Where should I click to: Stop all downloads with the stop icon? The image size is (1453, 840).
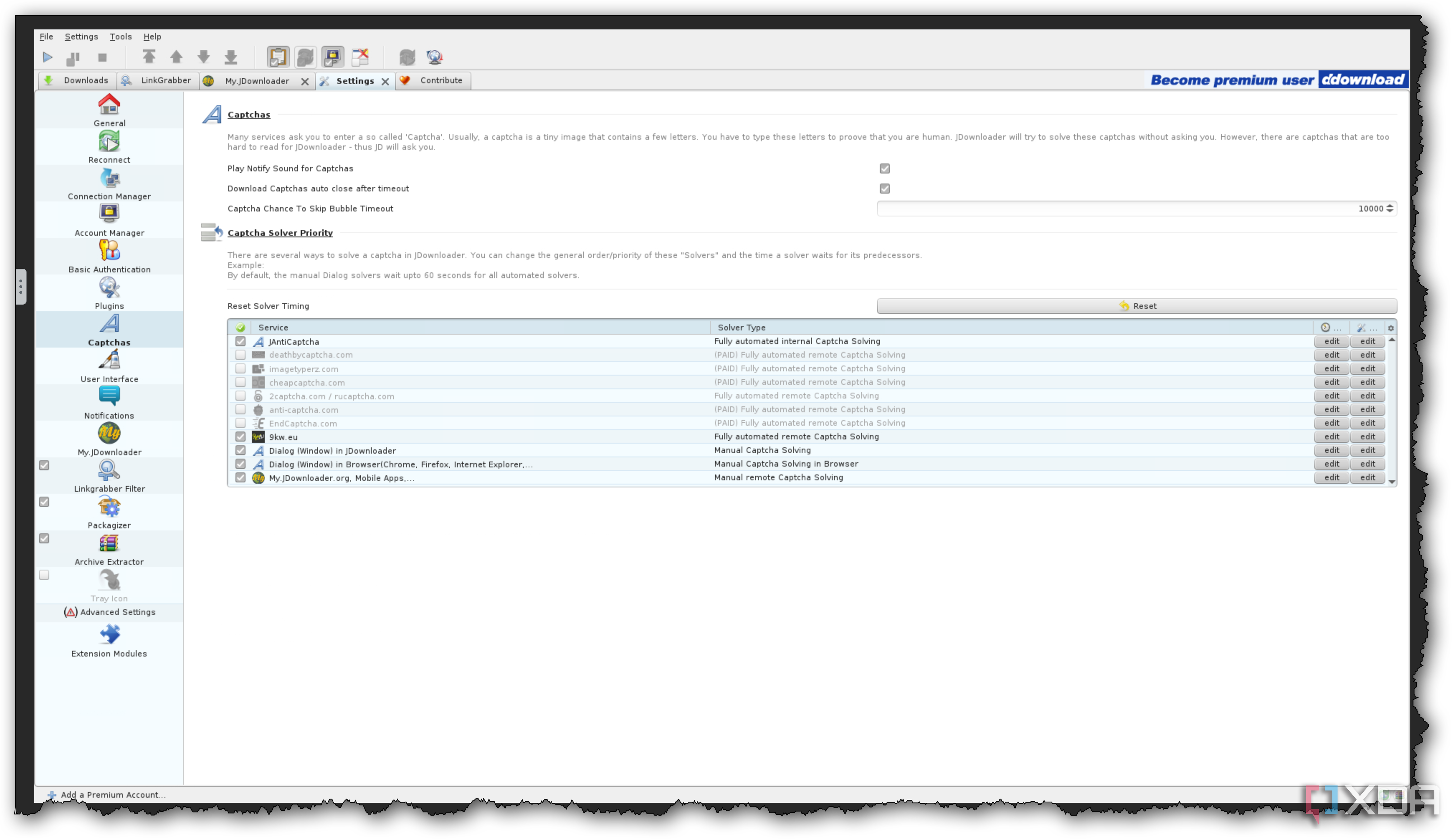point(102,57)
